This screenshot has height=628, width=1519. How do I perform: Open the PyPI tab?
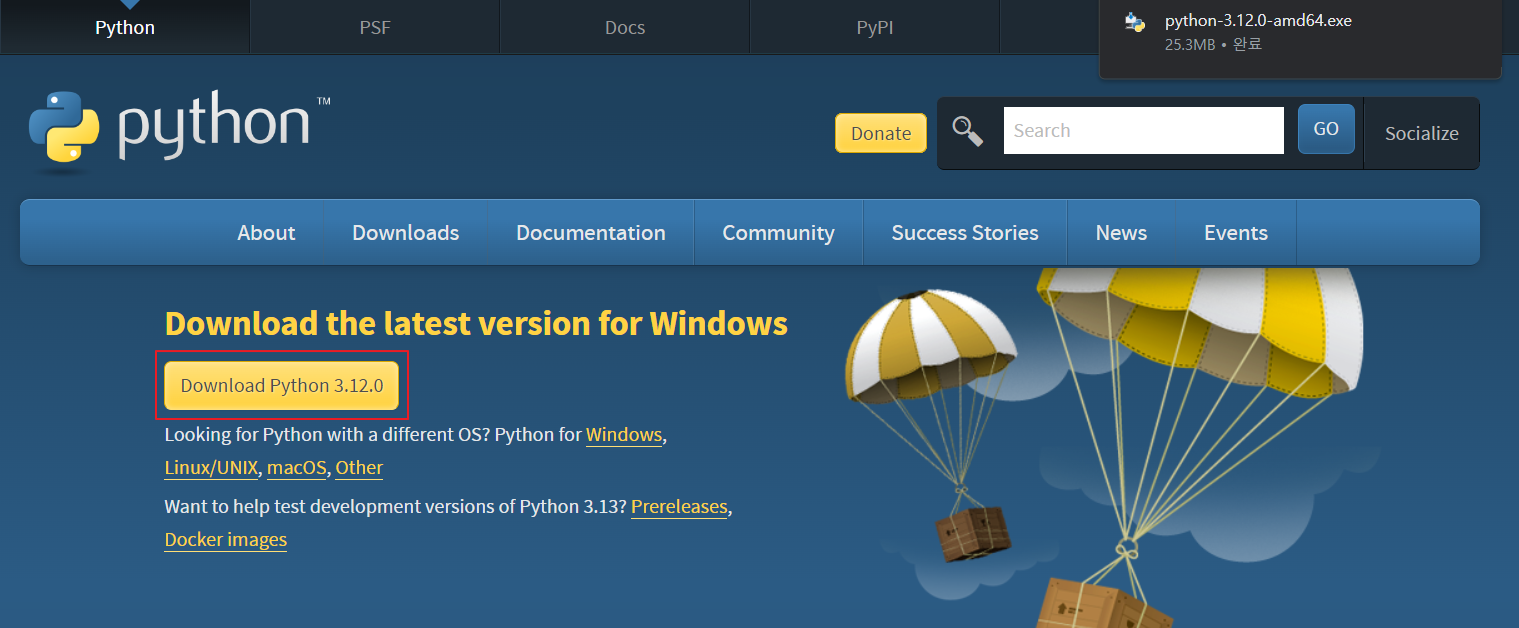[x=875, y=27]
